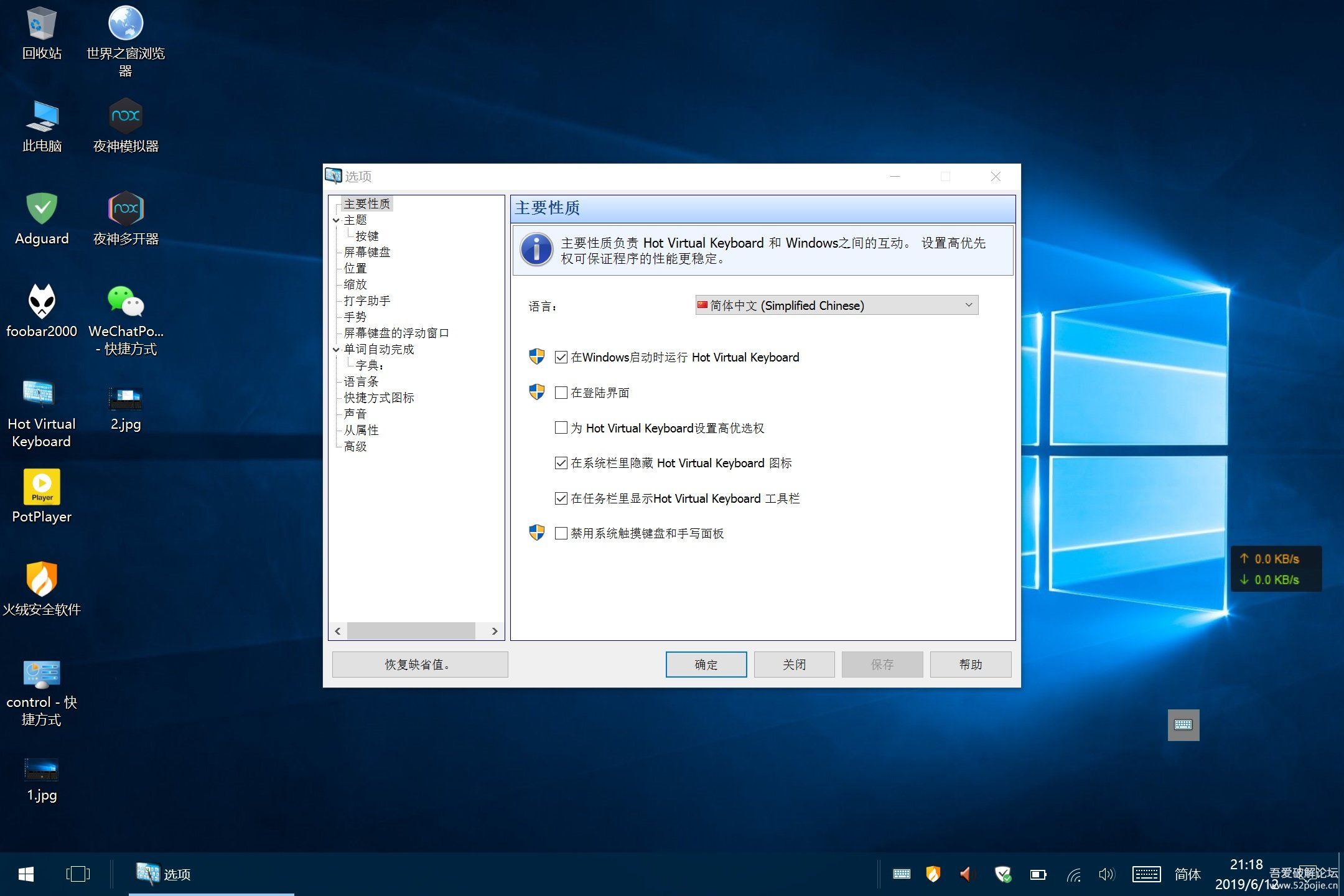The height and width of the screenshot is (896, 1344).
Task: Open the 世界之窗浏览器 browser icon
Action: click(126, 41)
